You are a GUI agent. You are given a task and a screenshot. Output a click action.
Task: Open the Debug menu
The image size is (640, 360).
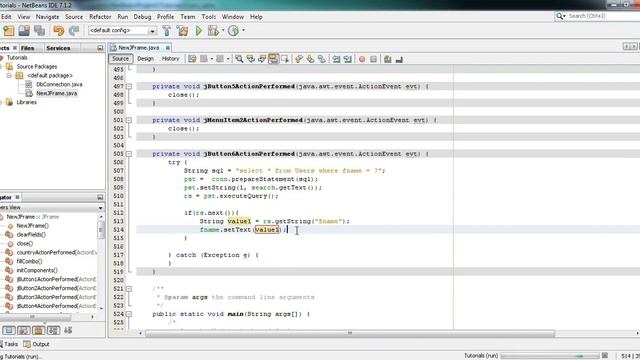pos(142,17)
